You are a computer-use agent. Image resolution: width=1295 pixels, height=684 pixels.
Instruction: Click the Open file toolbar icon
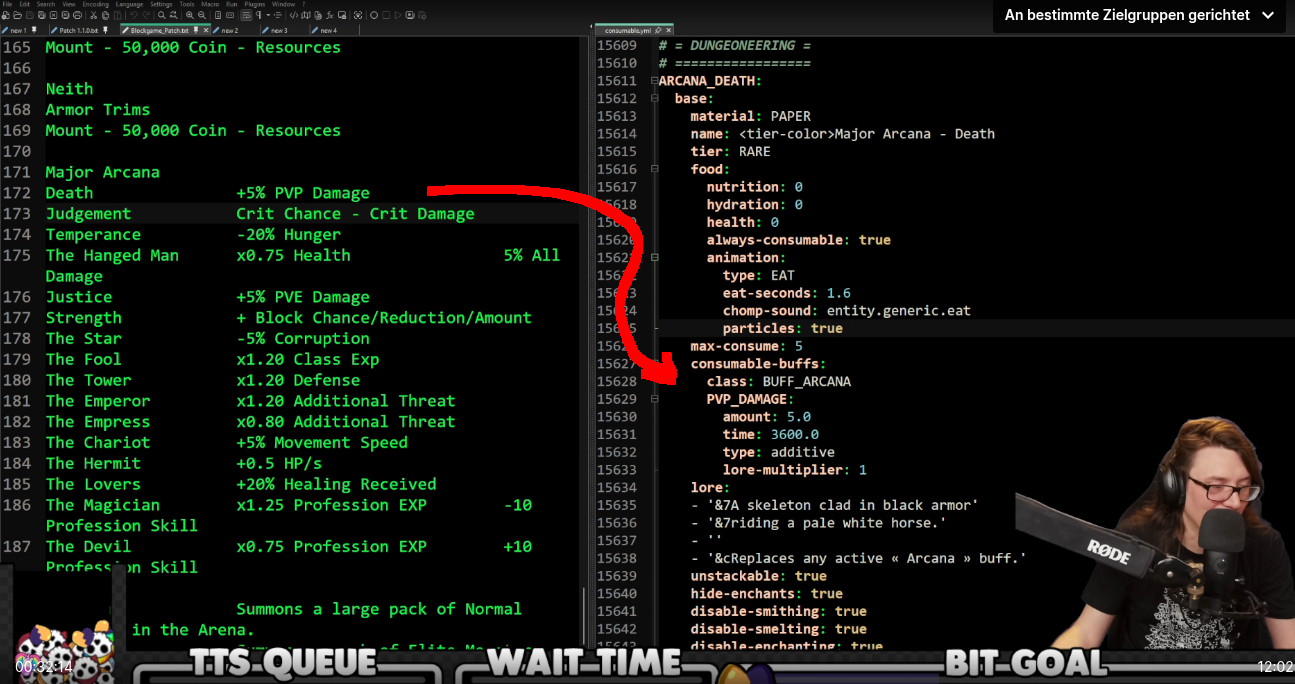click(x=17, y=15)
